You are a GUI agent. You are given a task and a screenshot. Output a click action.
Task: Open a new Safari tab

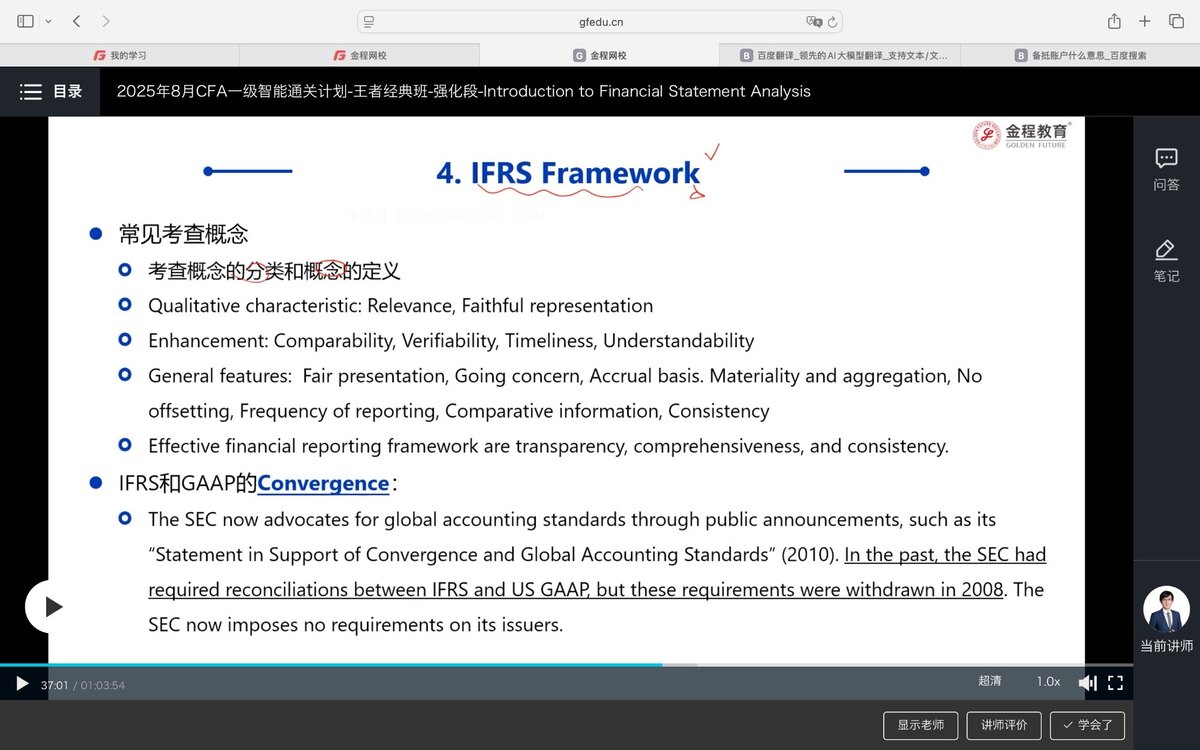tap(1145, 21)
